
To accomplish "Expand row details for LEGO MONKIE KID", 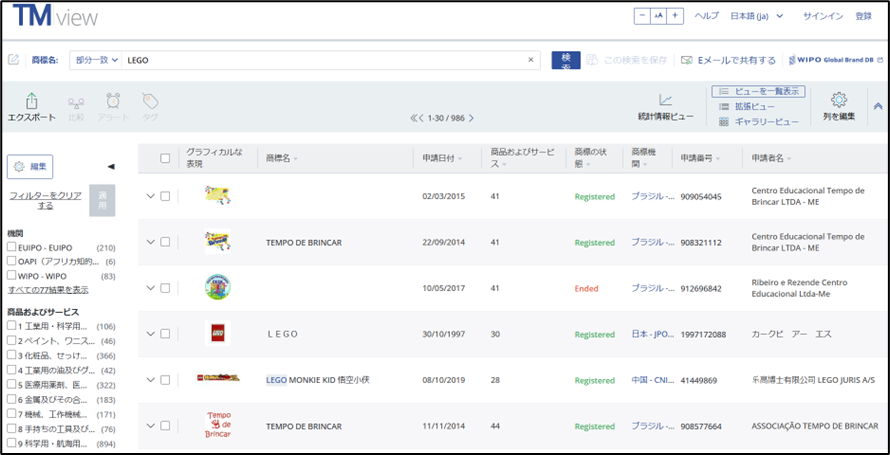I will (150, 380).
